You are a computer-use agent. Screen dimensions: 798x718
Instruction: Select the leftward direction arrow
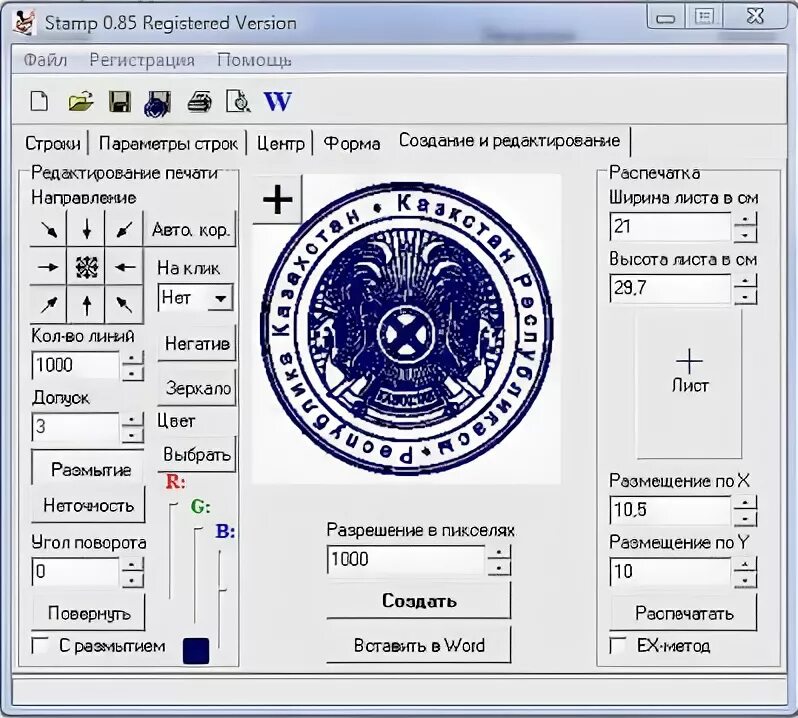pos(124,267)
